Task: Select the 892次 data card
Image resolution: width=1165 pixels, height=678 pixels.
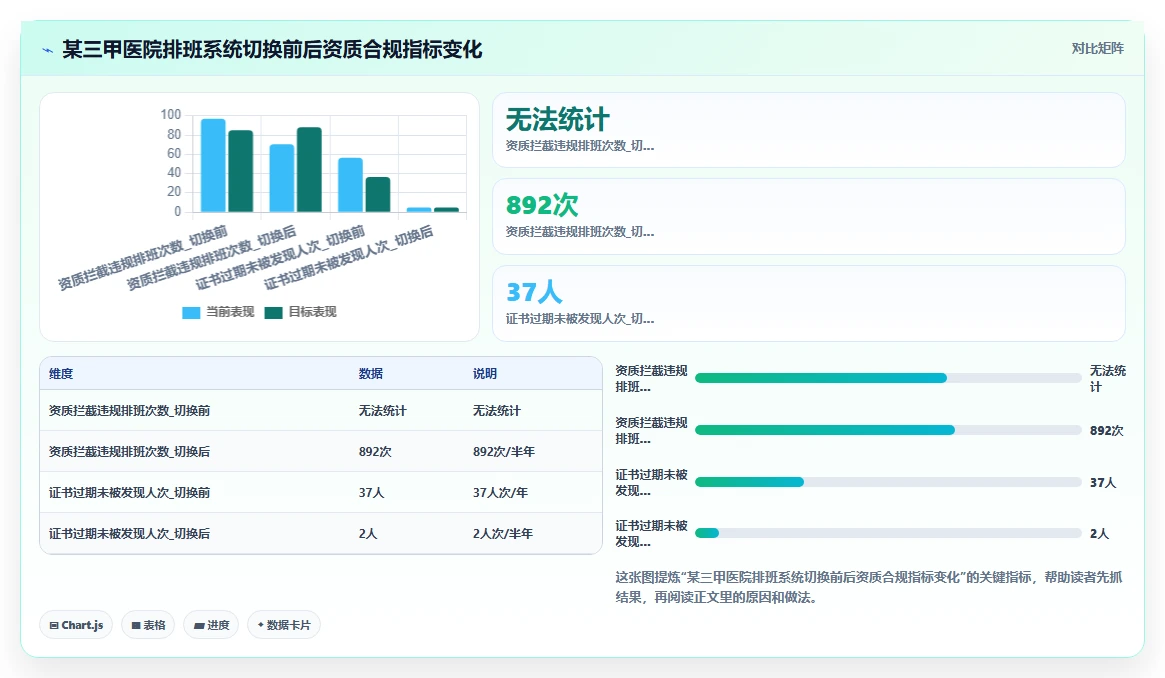Action: tap(808, 217)
